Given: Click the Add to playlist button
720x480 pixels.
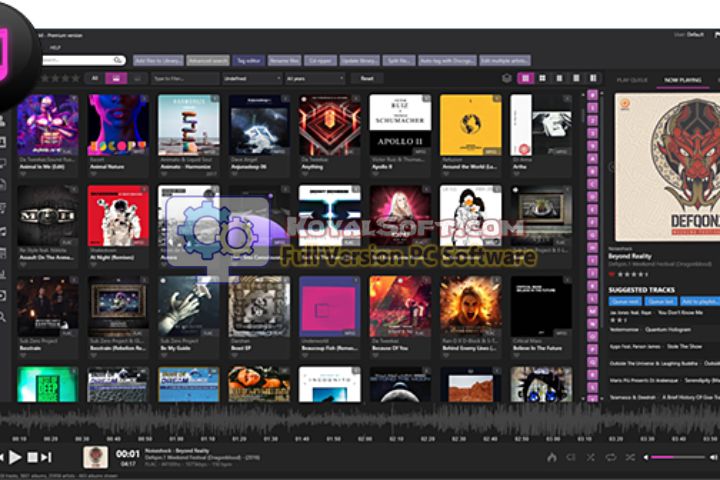Looking at the screenshot, I should coord(700,301).
